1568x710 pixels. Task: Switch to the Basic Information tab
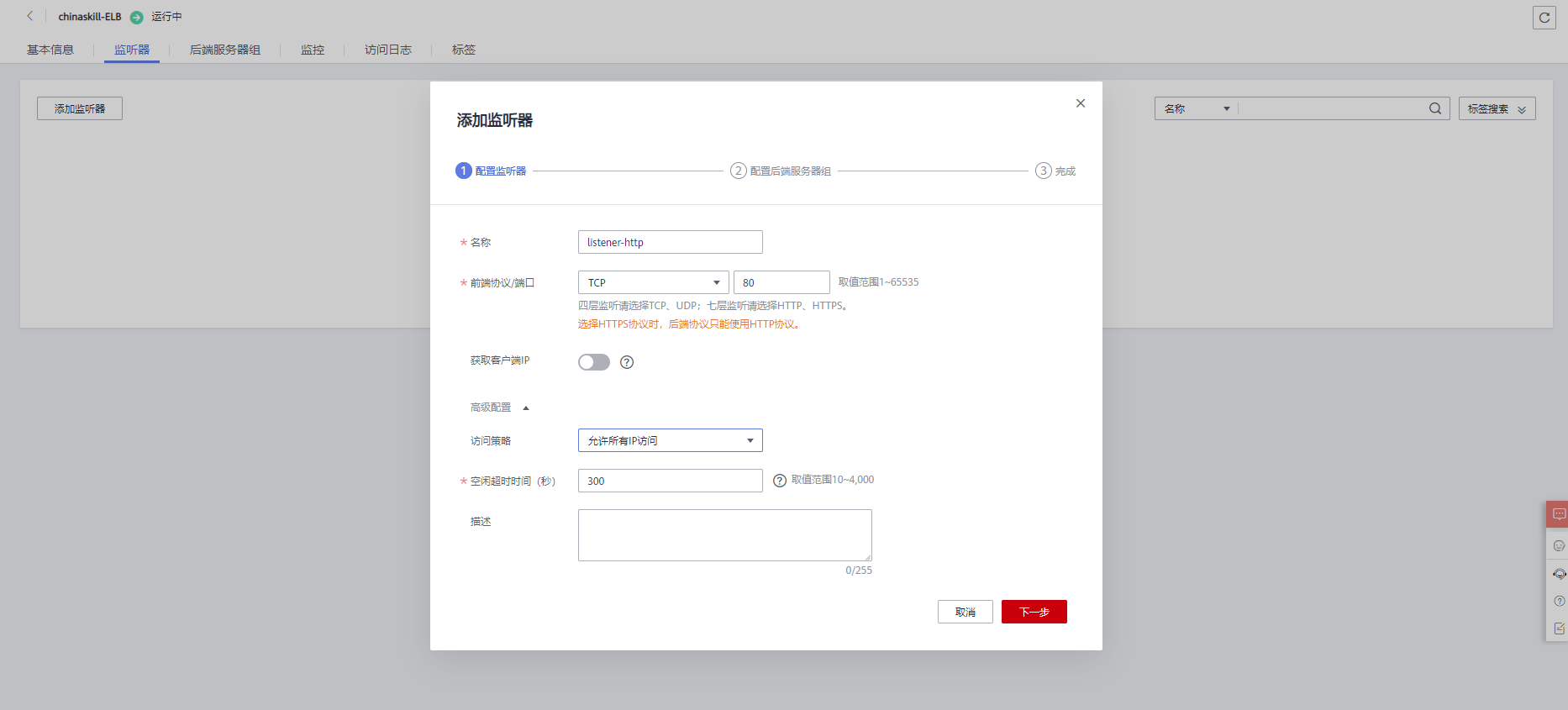tap(50, 50)
